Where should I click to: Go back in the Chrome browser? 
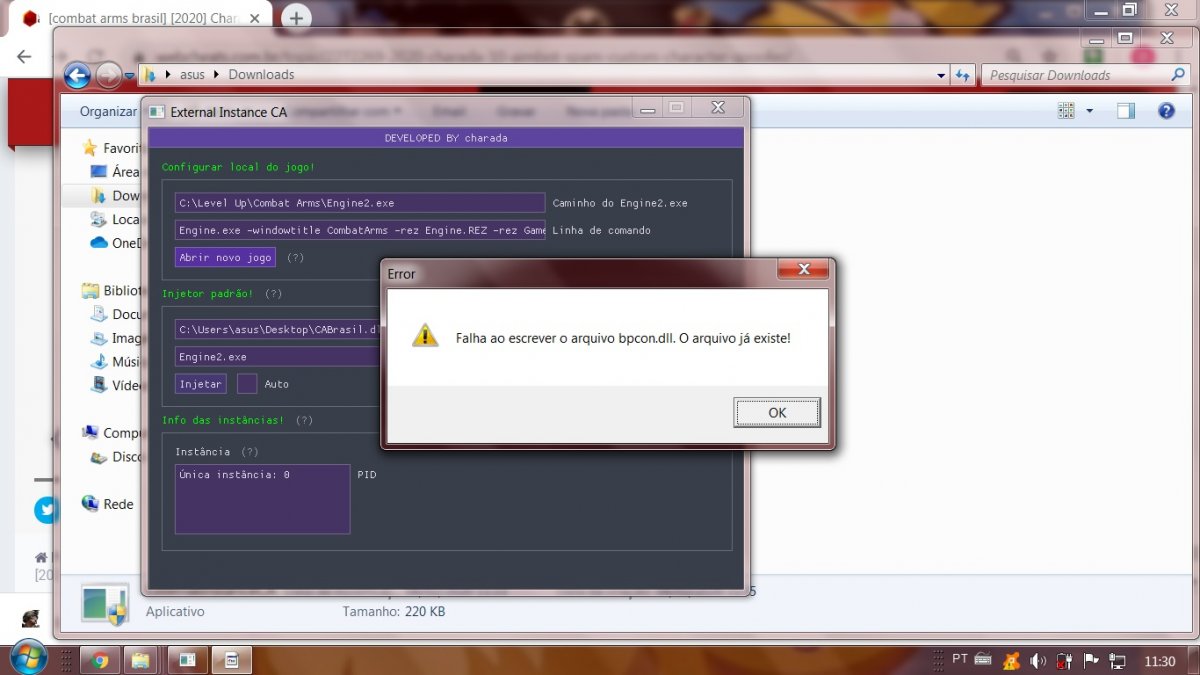(x=24, y=56)
